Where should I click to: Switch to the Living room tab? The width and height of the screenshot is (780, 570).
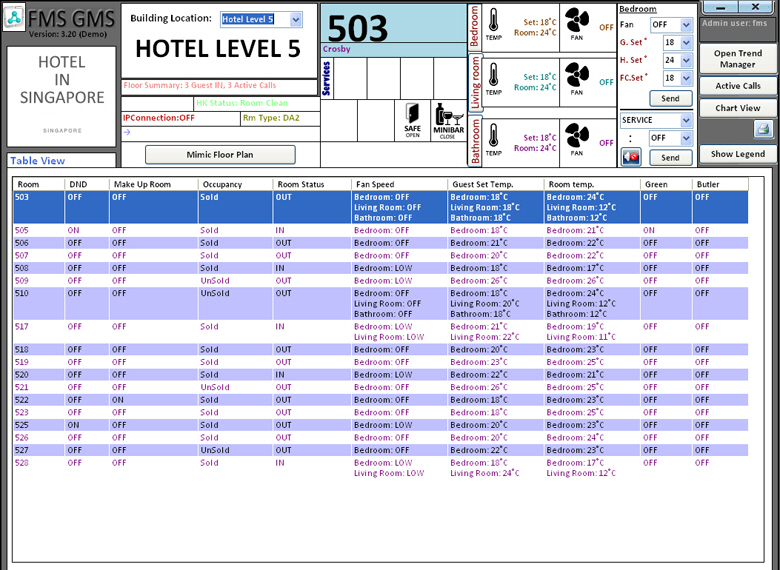[x=476, y=82]
